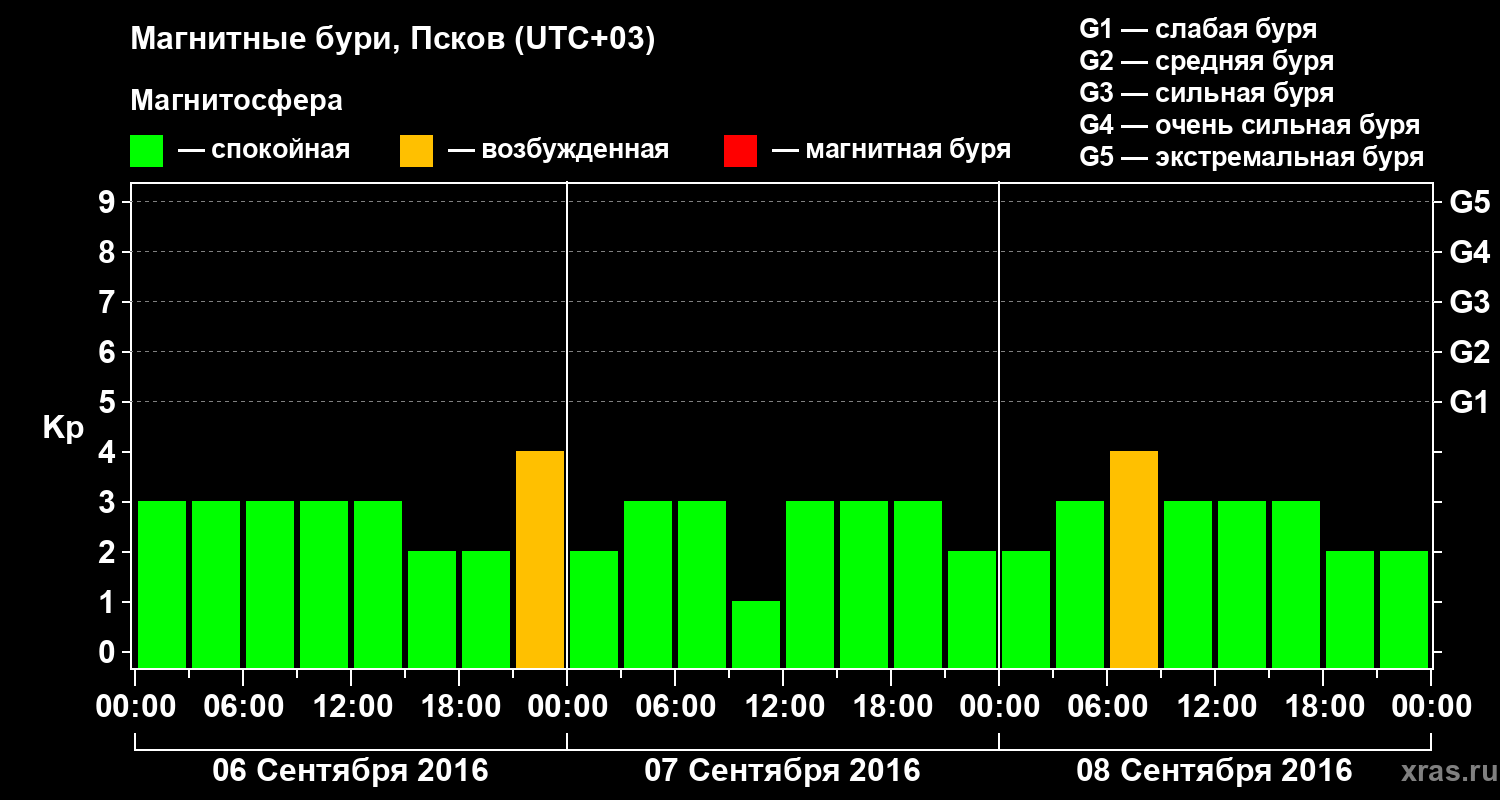Click the red 'магнитная буря' legend swatch
The width and height of the screenshot is (1500, 800).
pyautogui.click(x=740, y=151)
